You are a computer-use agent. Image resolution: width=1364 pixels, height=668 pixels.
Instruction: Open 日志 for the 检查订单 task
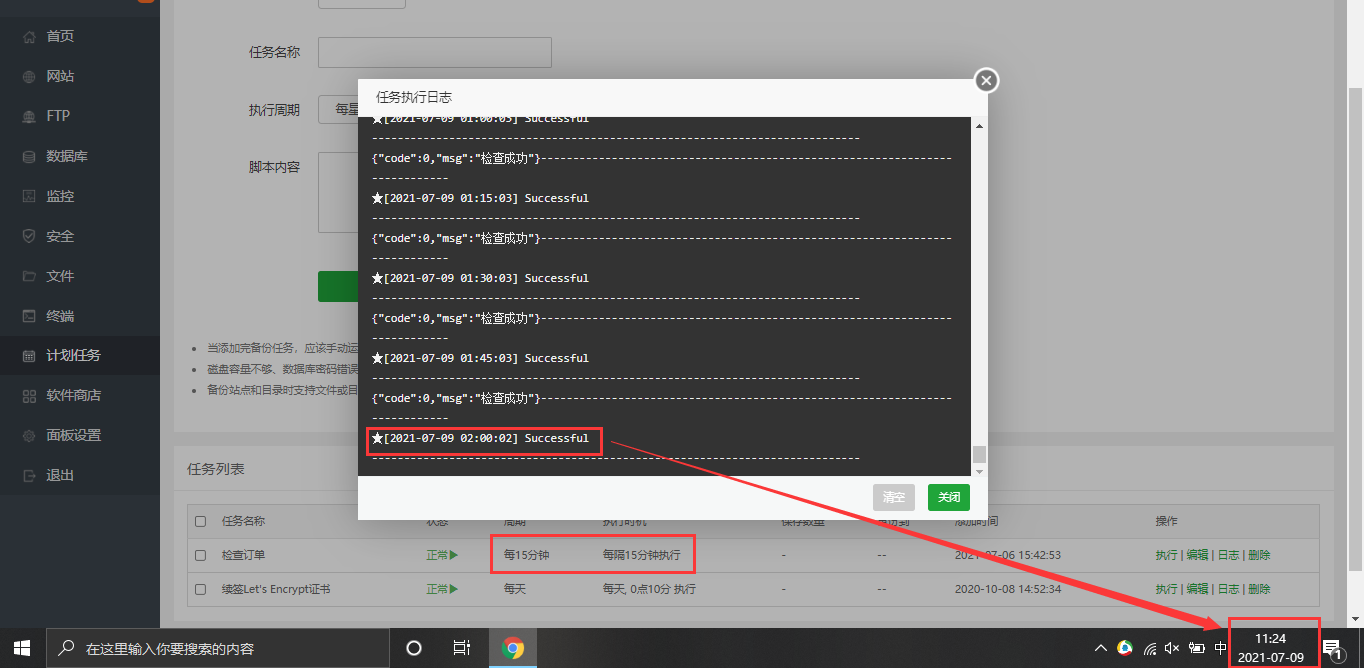pos(1228,555)
